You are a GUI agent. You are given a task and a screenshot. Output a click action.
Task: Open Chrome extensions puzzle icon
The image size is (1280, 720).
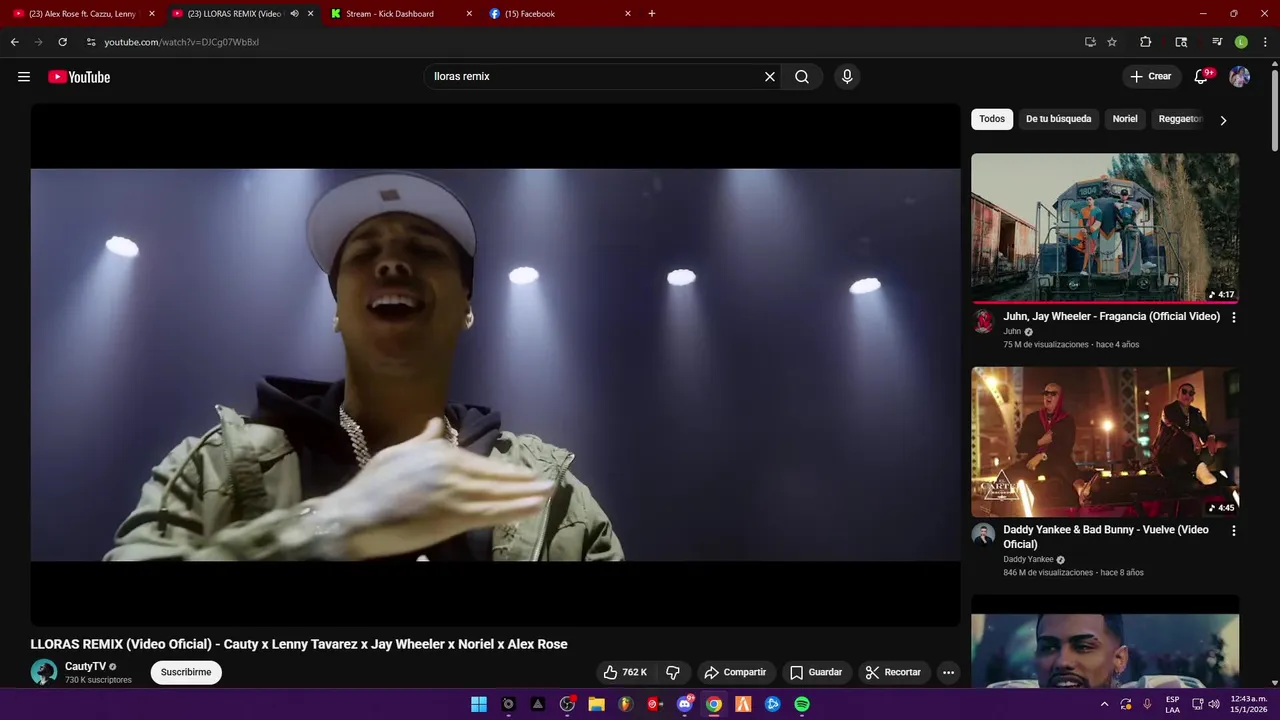pos(1146,42)
